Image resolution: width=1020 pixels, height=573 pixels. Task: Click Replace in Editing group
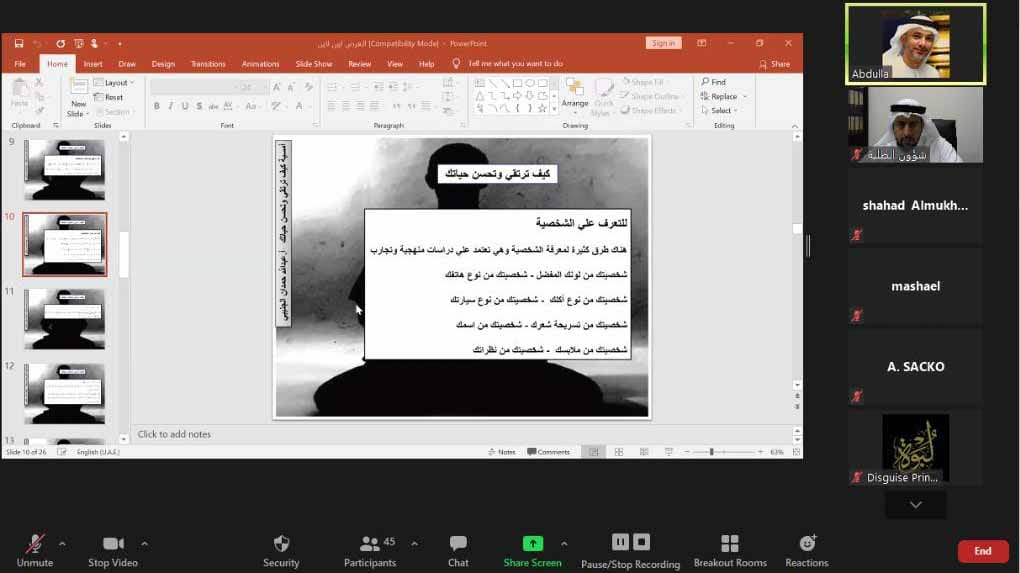pos(719,96)
